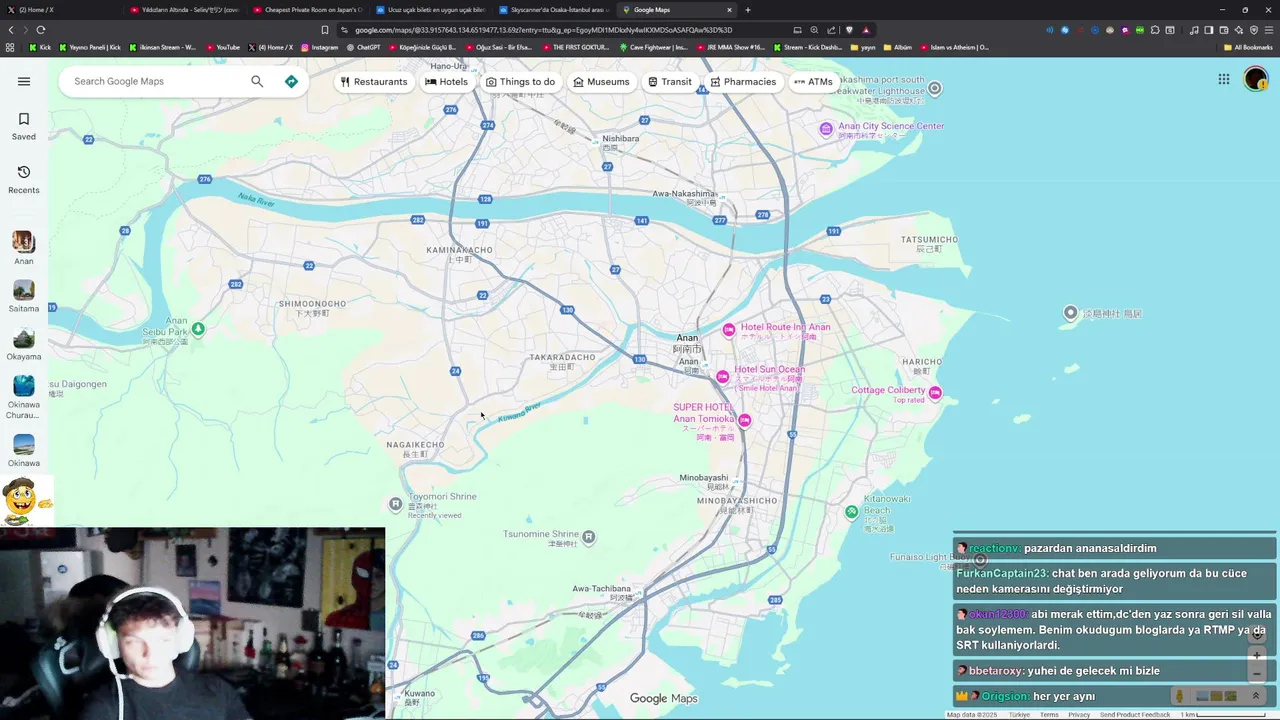Reload the current page
This screenshot has width=1280, height=720.
point(40,30)
